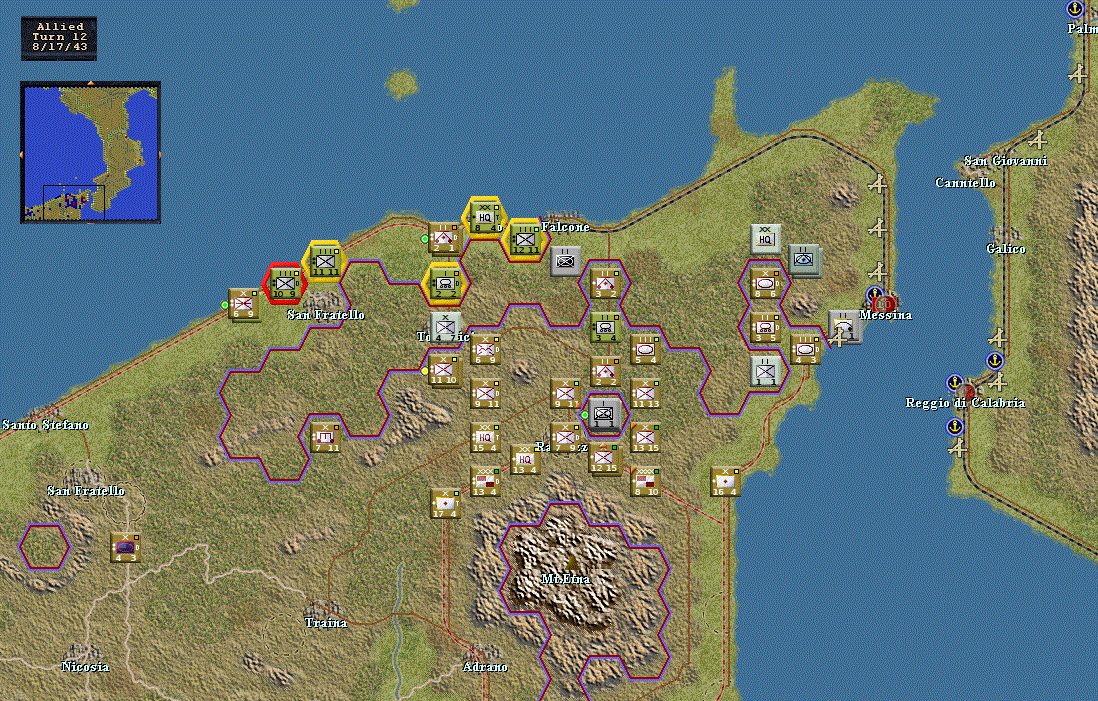This screenshot has width=1098, height=701.
Task: Select the 11-13 infantry brigade
Action: (x=645, y=394)
